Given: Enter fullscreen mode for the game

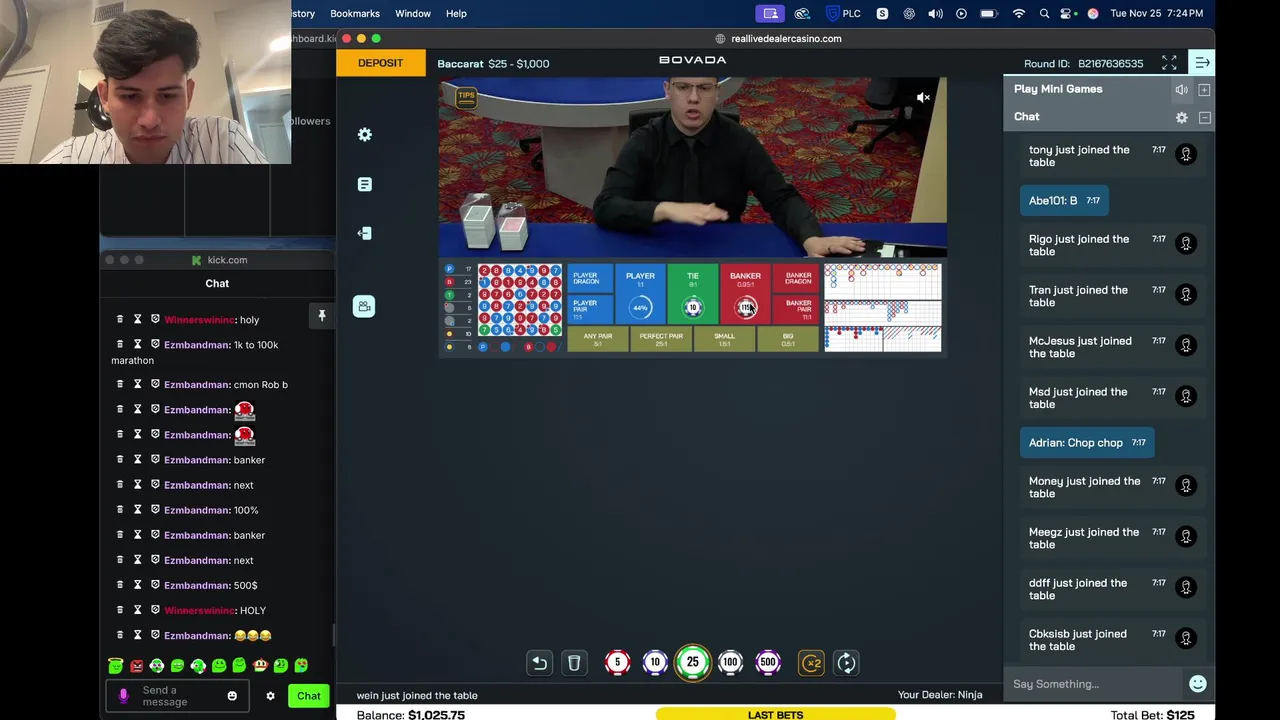Looking at the screenshot, I should click(x=1169, y=63).
